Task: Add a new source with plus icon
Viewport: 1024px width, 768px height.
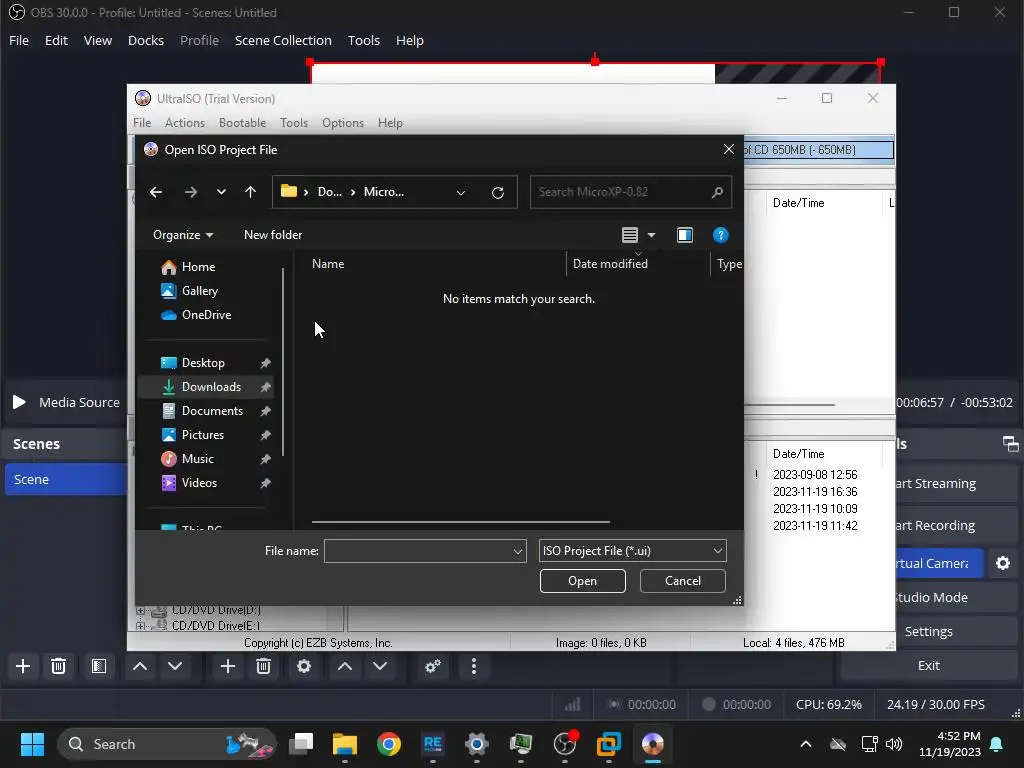Action: point(228,667)
